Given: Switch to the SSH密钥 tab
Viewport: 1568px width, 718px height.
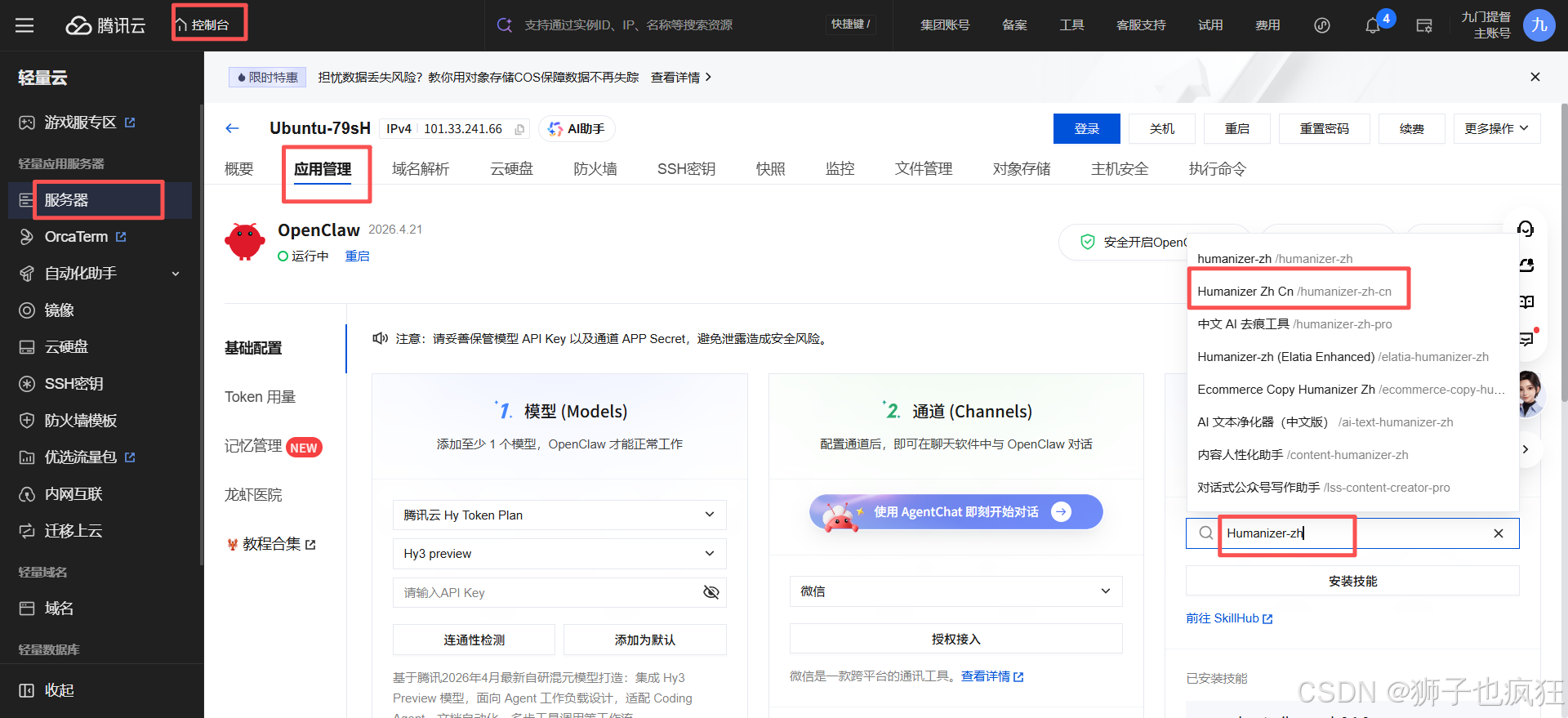Looking at the screenshot, I should 686,169.
